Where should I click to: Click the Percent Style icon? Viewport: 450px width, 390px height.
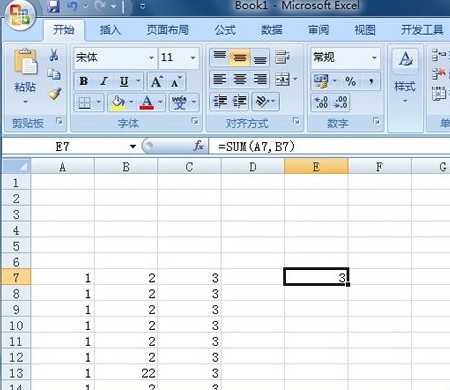click(350, 81)
